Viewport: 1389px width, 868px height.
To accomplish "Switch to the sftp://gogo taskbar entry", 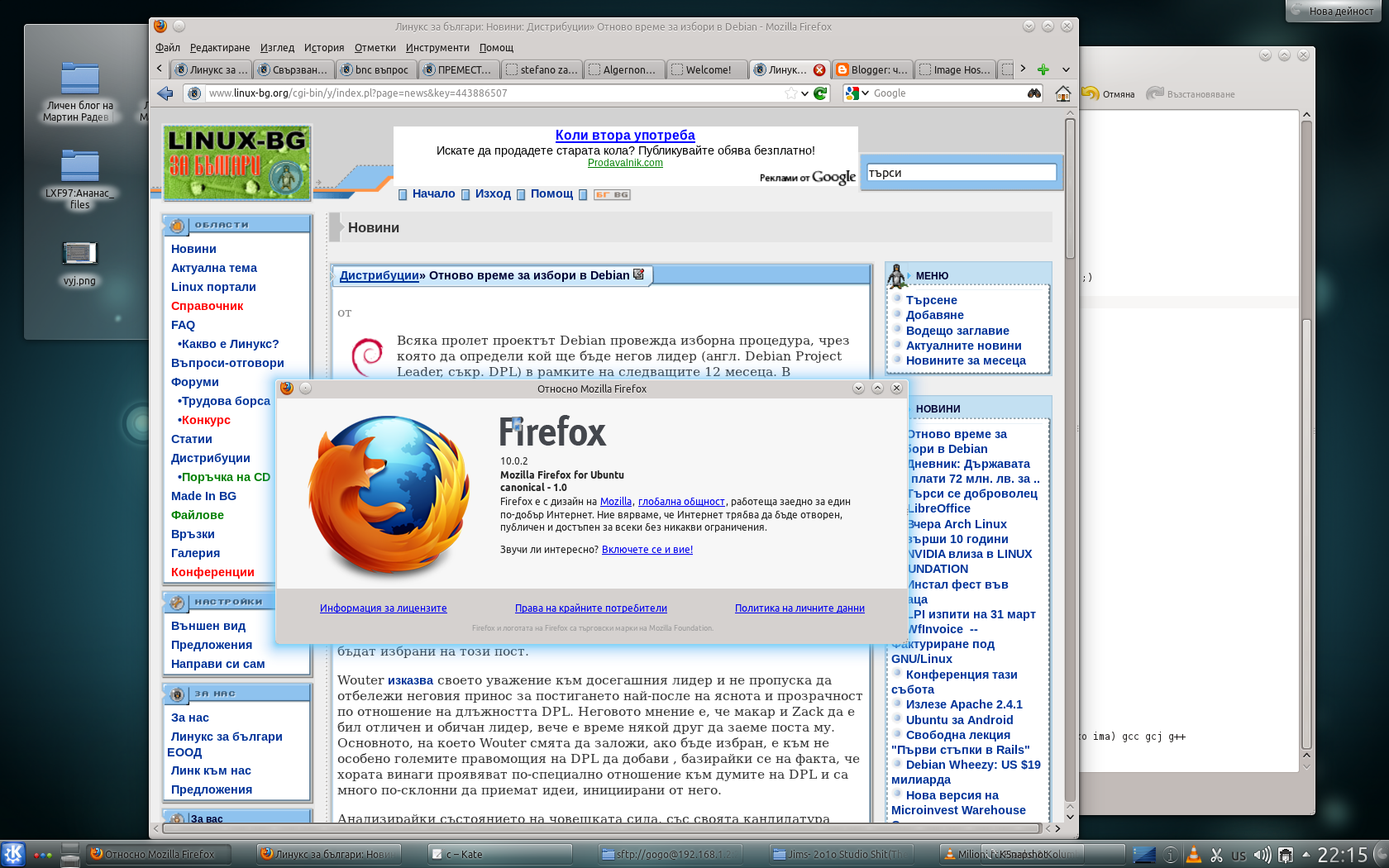I will coord(670,855).
